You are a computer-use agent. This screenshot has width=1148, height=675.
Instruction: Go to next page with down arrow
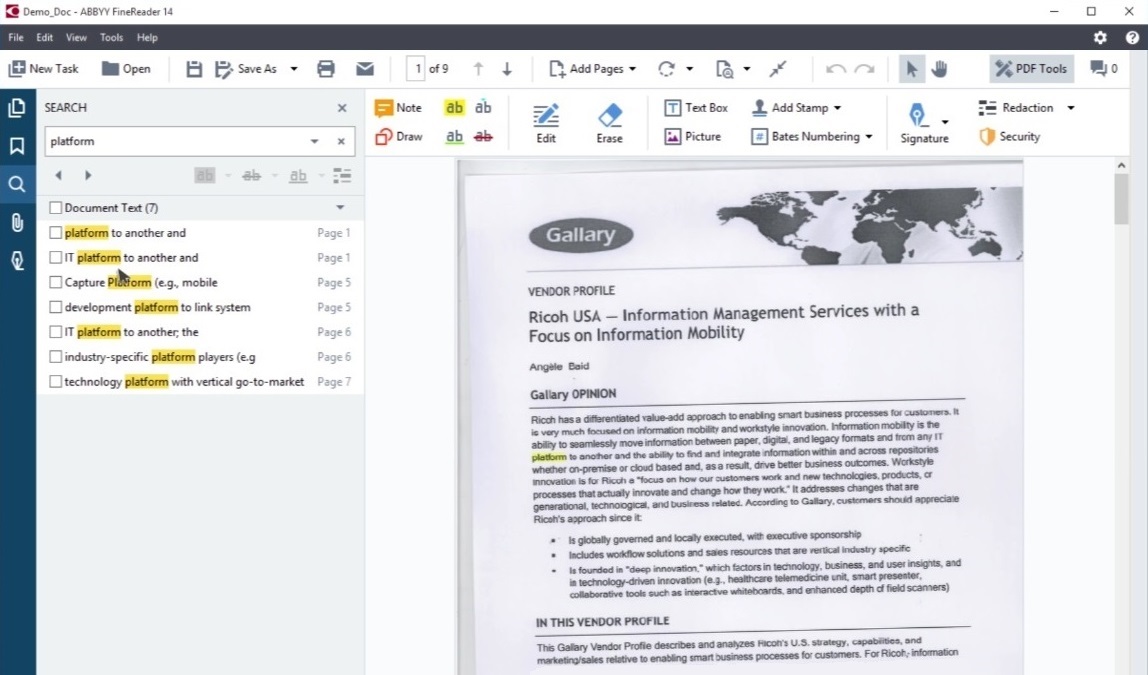click(507, 69)
